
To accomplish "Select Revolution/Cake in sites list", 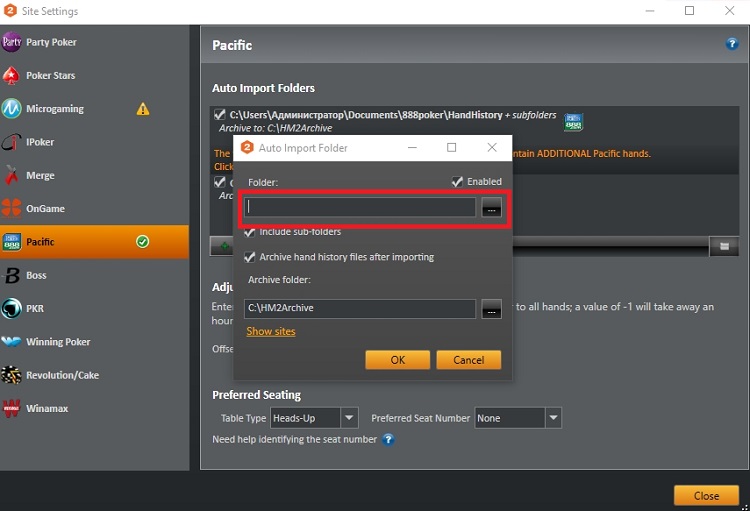I will 94,375.
